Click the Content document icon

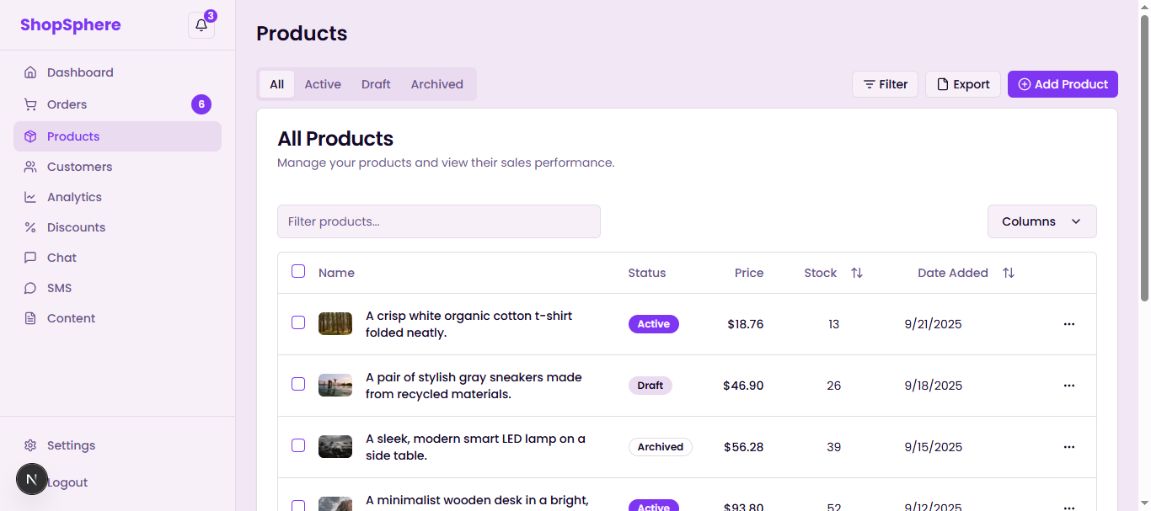pyautogui.click(x=30, y=319)
